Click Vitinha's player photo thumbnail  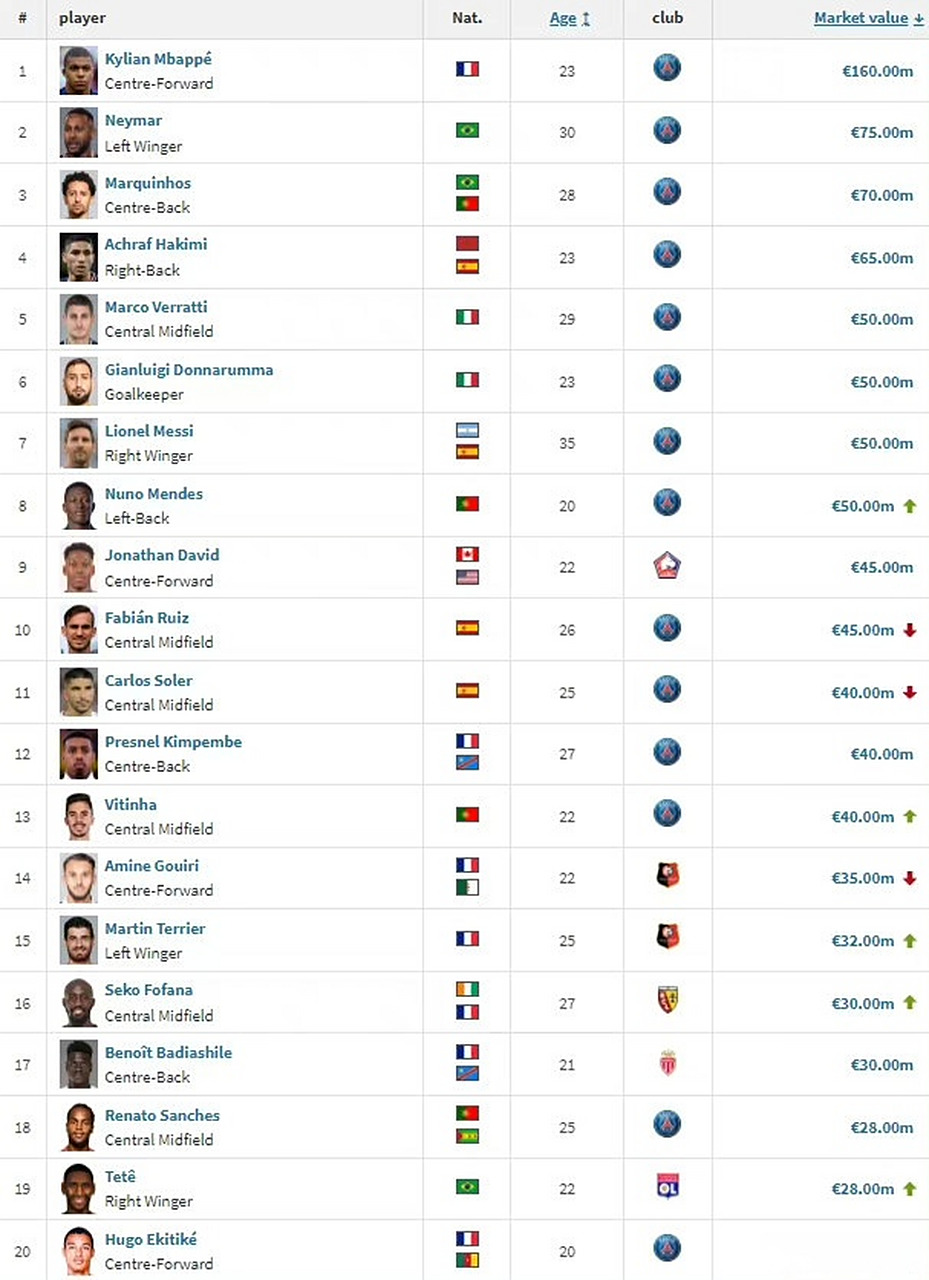[78, 816]
